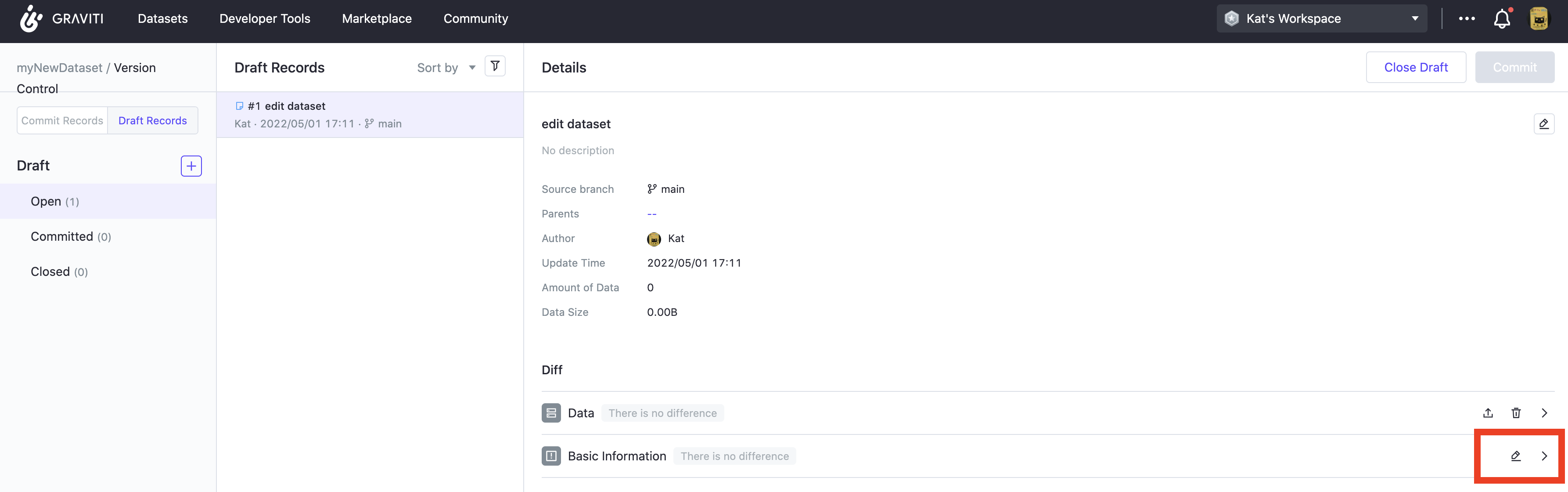Click the Graviti logo icon
Viewport: 1568px width, 492px height.
pos(31,18)
